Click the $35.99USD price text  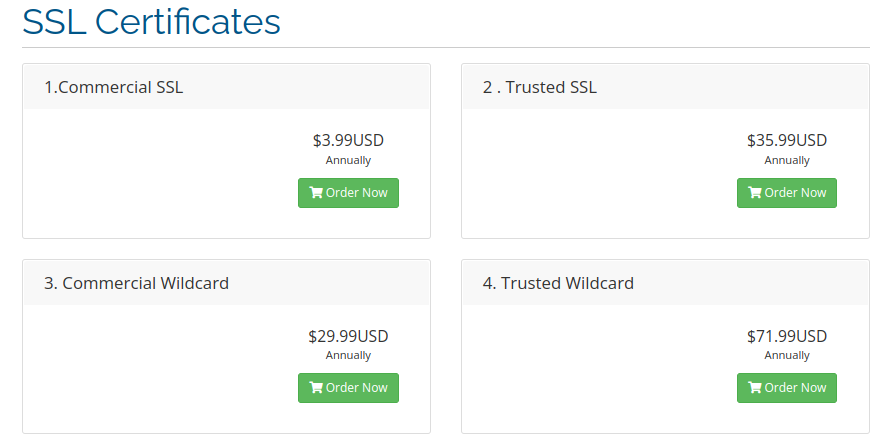pos(787,141)
